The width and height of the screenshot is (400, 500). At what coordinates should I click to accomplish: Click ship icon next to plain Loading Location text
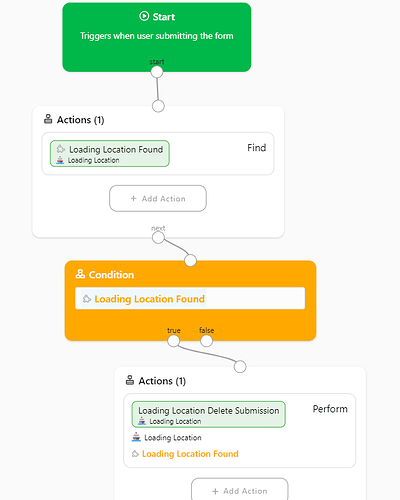(136, 437)
